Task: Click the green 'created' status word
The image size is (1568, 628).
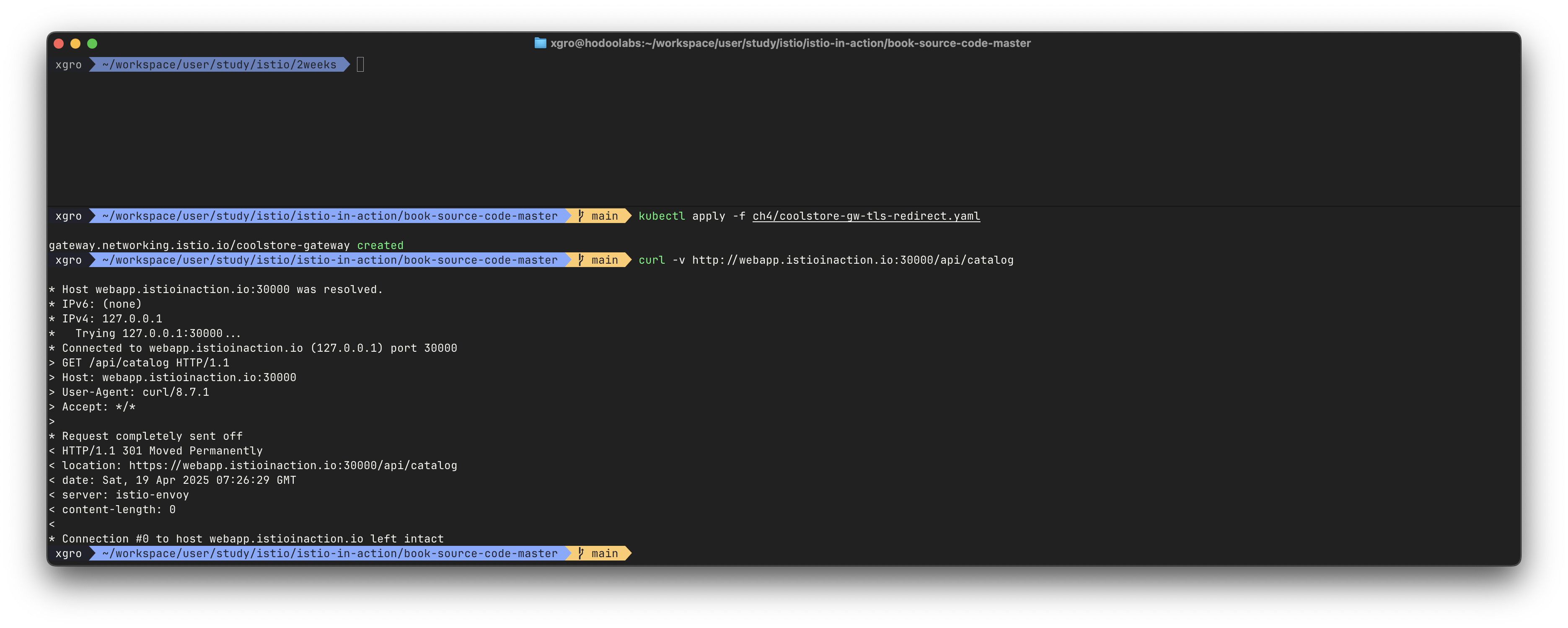Action: point(380,245)
